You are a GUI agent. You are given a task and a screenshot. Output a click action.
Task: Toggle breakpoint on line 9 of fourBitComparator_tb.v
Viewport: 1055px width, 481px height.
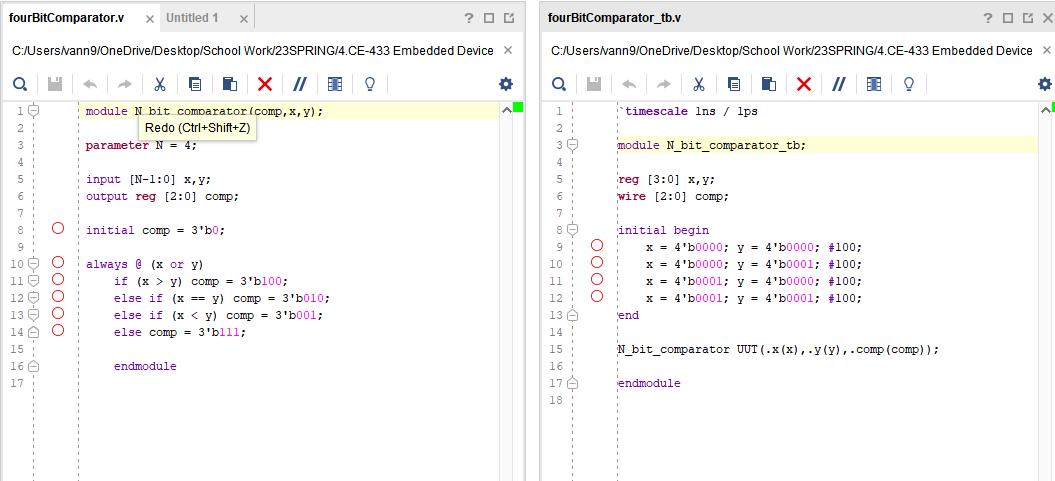click(x=597, y=246)
